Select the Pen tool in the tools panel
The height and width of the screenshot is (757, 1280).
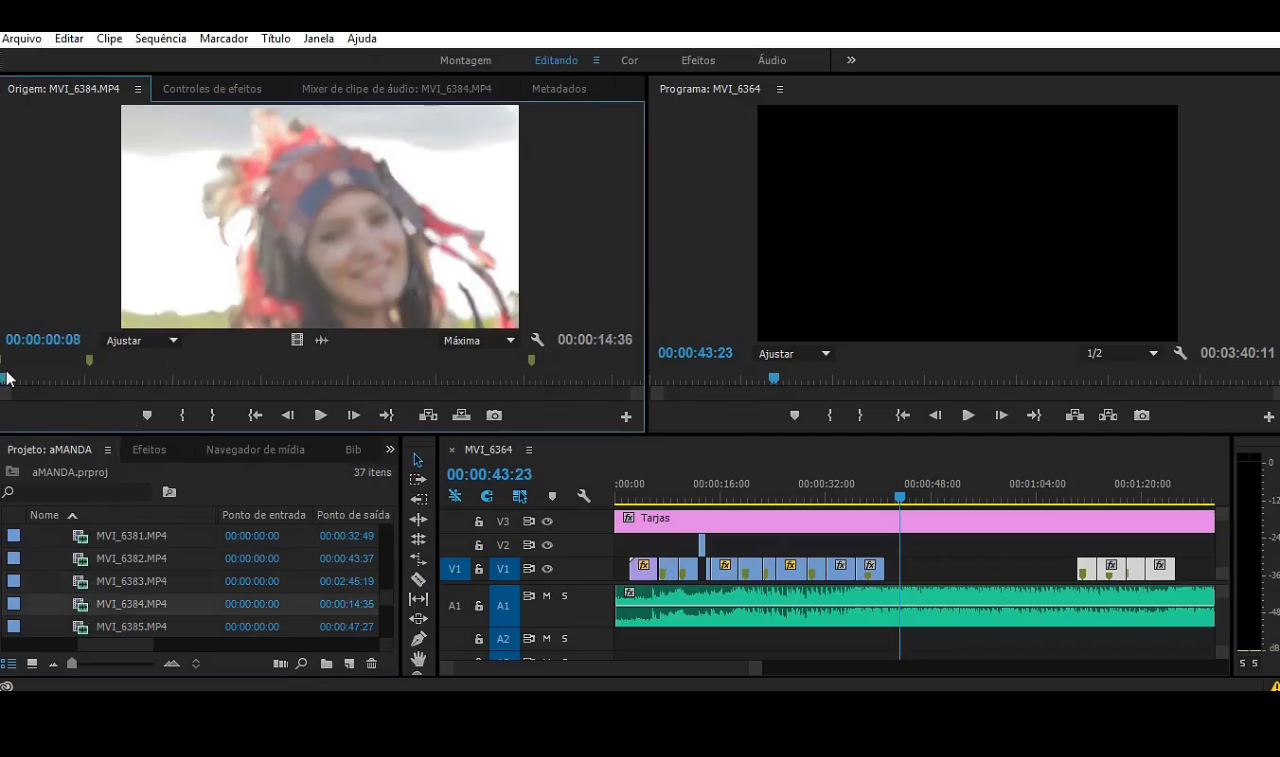(x=418, y=638)
